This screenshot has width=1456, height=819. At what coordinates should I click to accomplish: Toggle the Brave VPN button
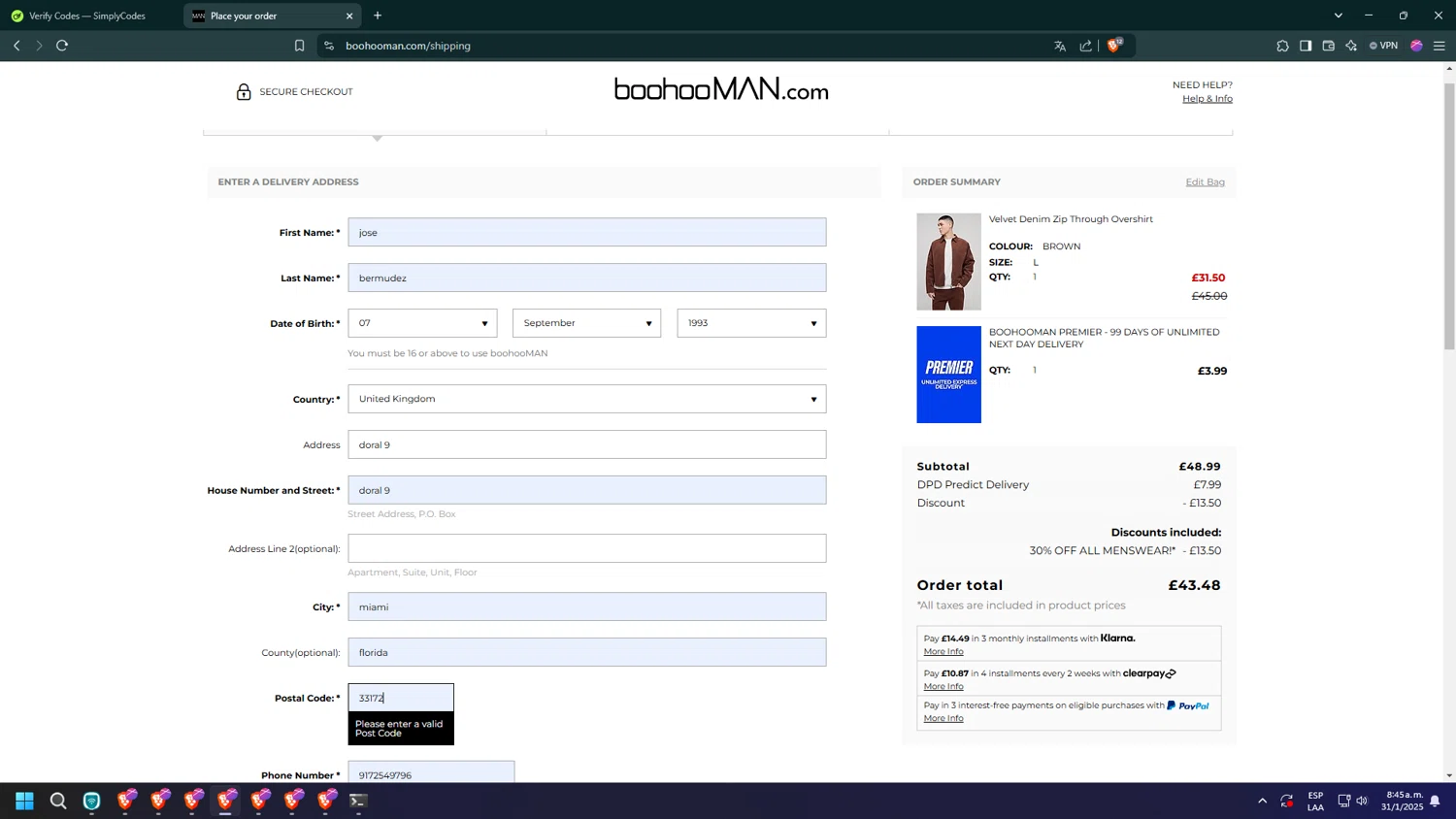pyautogui.click(x=1383, y=46)
